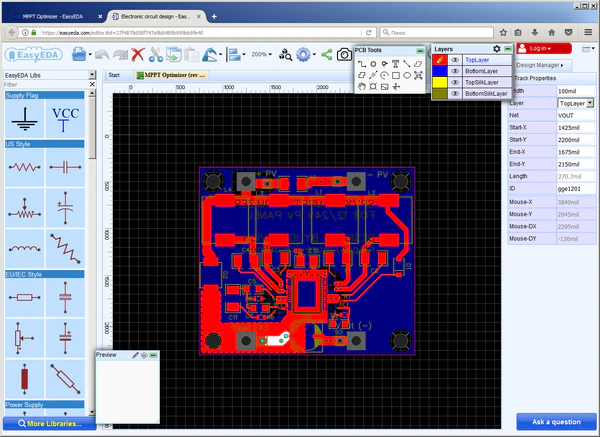Open the EasyEDA Libs dropdown
The width and height of the screenshot is (600, 437).
[x=91, y=76]
